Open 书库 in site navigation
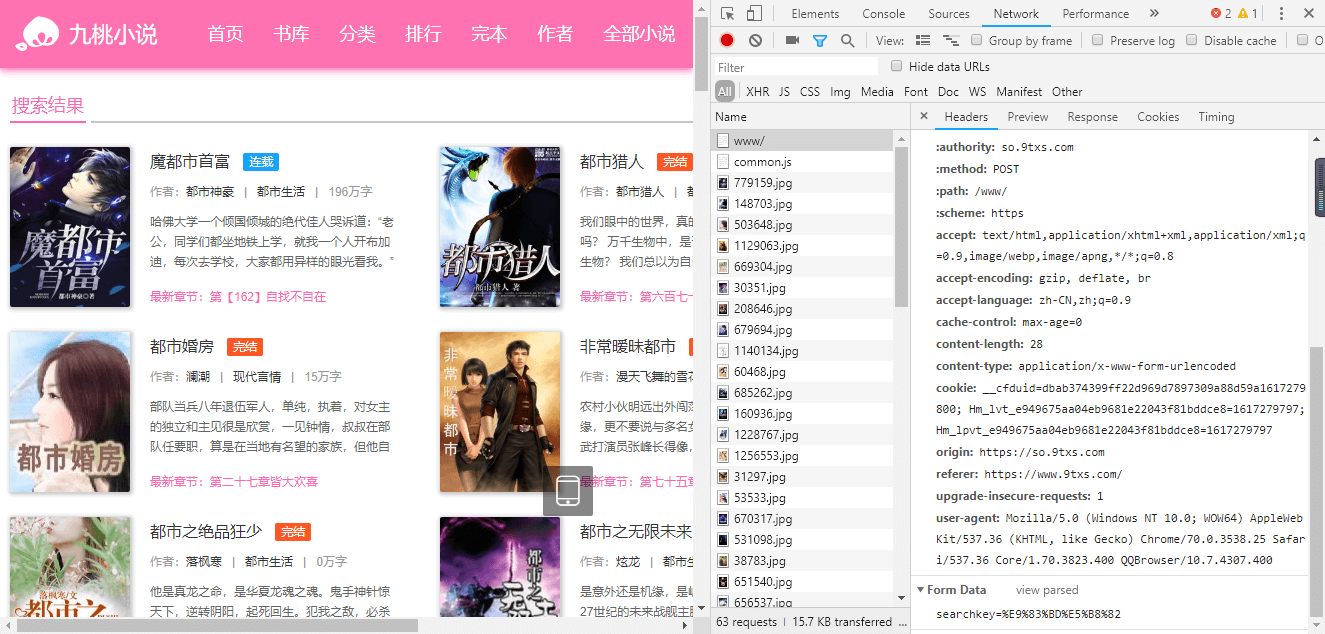The height and width of the screenshot is (634, 1325). click(291, 34)
